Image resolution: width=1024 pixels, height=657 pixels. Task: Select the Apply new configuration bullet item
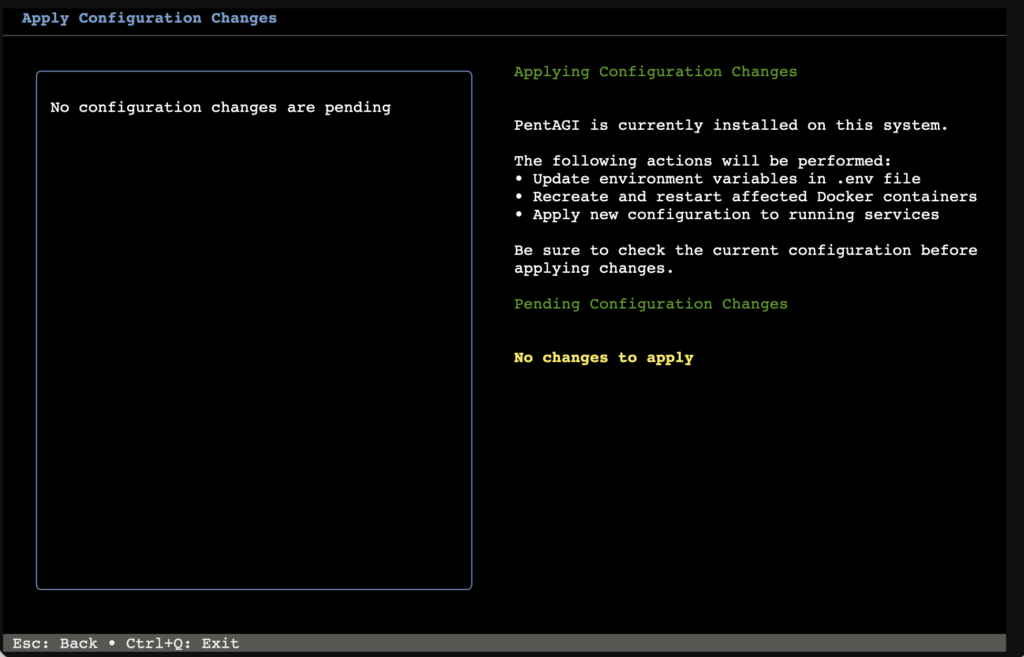tap(735, 215)
